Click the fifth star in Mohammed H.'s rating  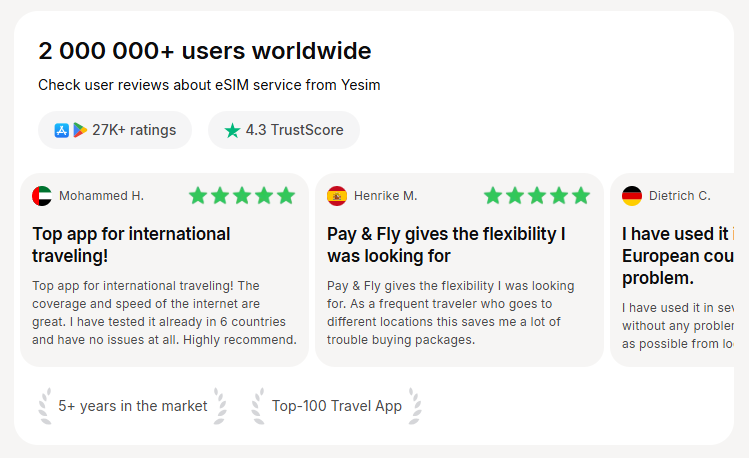[286, 196]
